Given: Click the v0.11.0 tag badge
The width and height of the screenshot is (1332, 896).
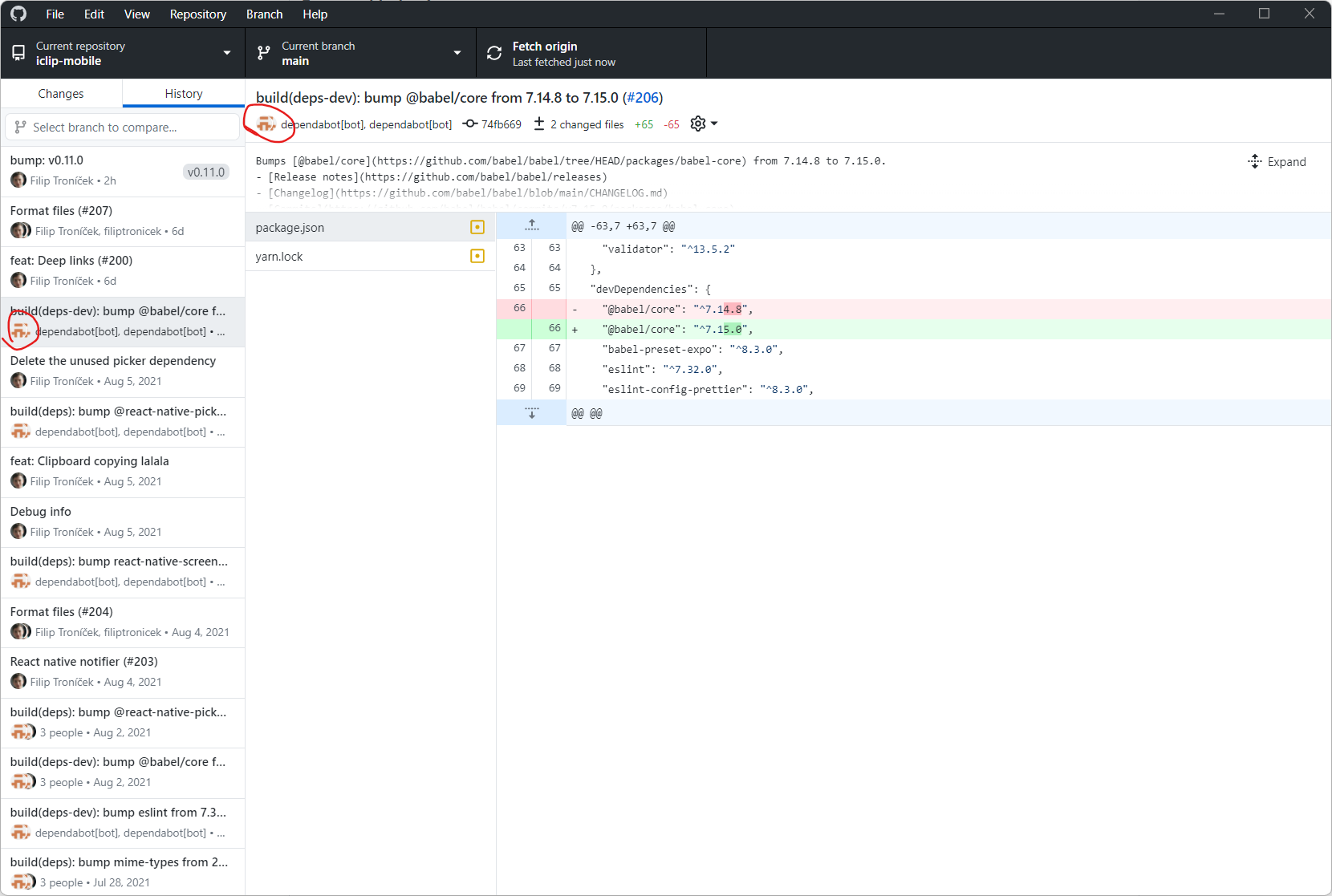Looking at the screenshot, I should [206, 172].
